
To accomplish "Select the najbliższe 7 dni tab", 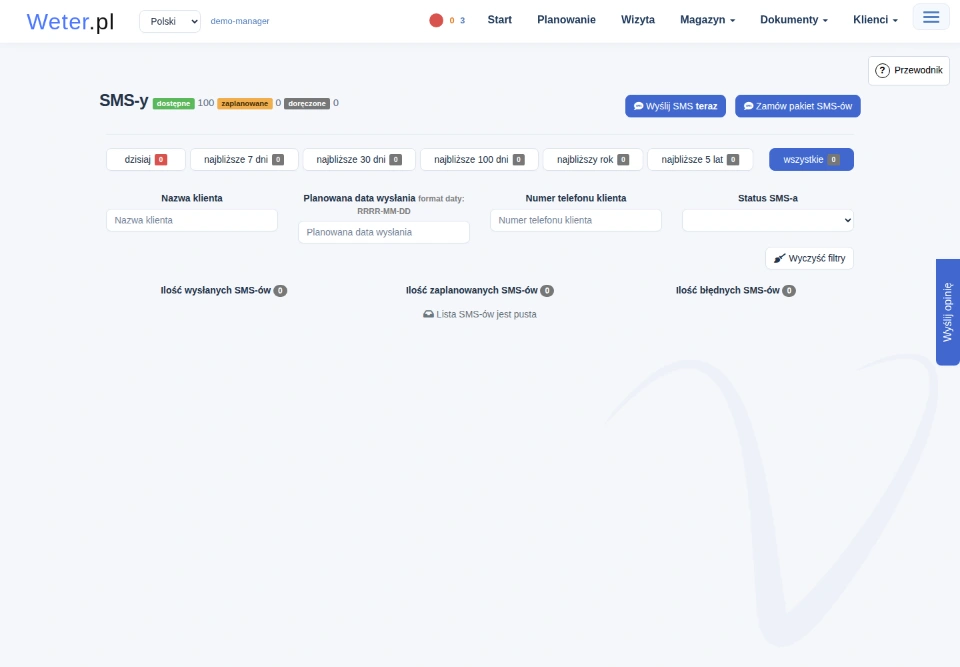I will [x=244, y=159].
